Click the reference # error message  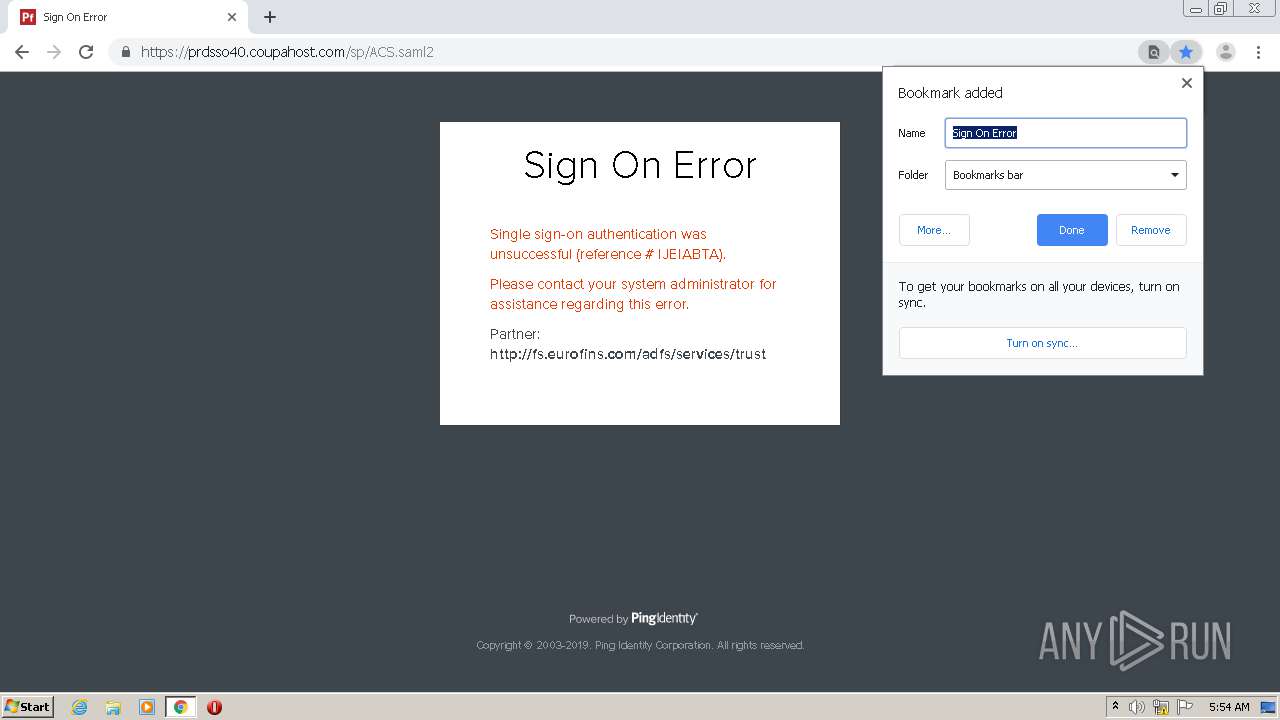point(608,244)
